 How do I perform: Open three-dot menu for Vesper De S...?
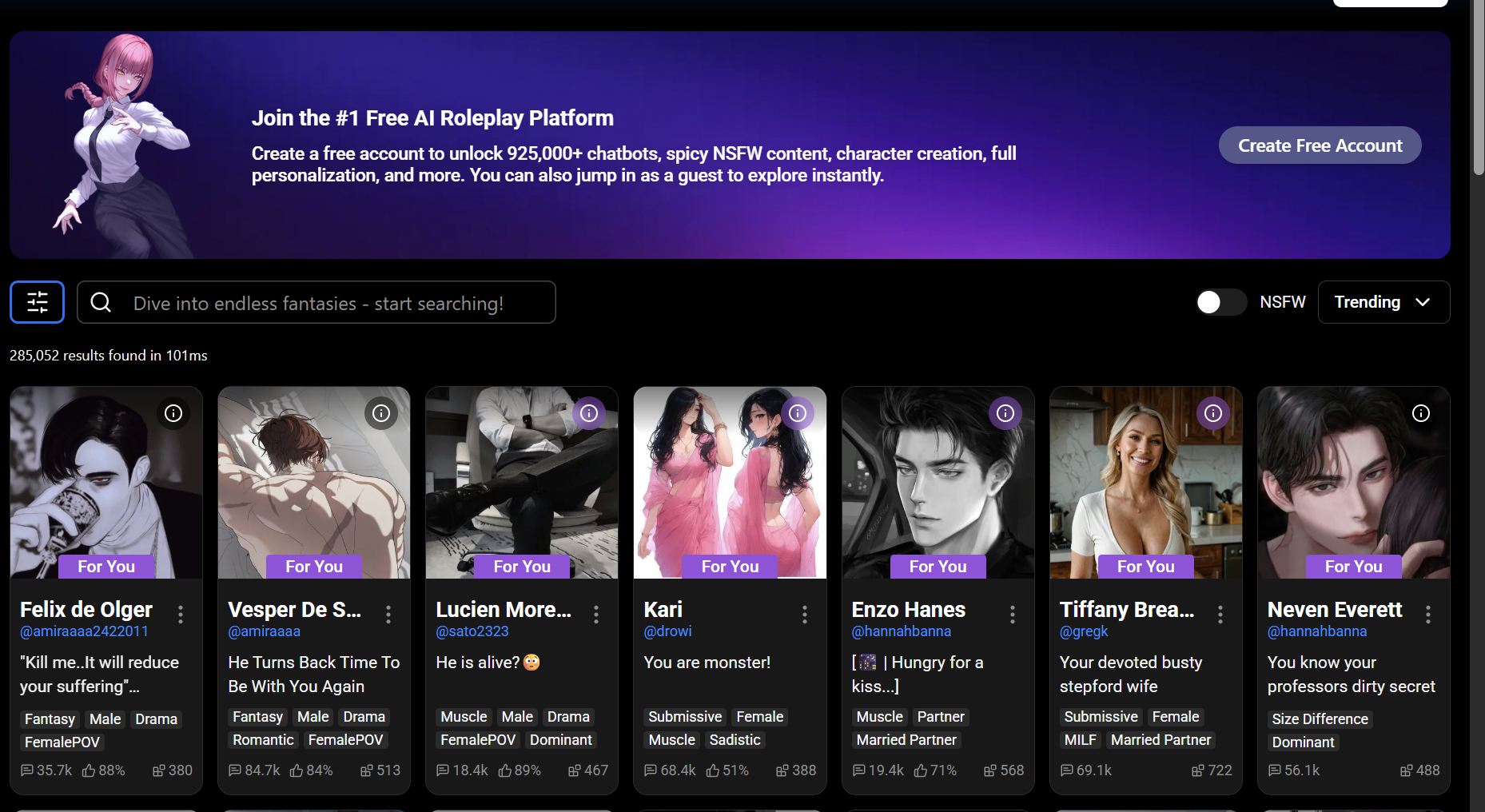click(388, 614)
